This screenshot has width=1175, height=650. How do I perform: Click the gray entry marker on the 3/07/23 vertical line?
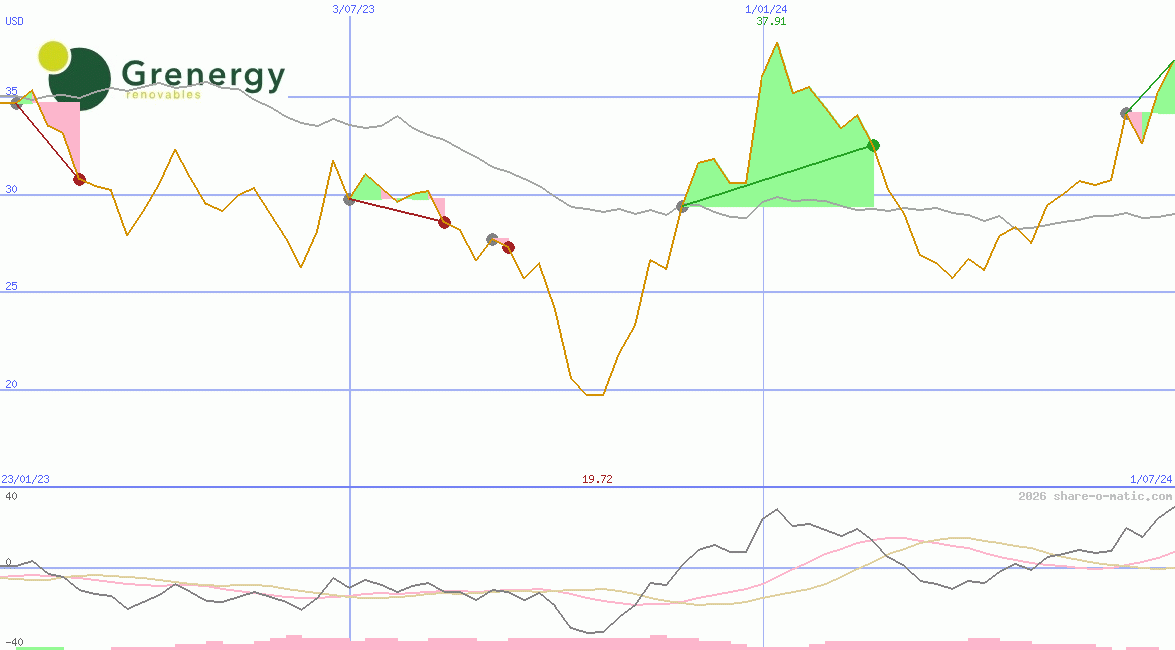coord(349,200)
